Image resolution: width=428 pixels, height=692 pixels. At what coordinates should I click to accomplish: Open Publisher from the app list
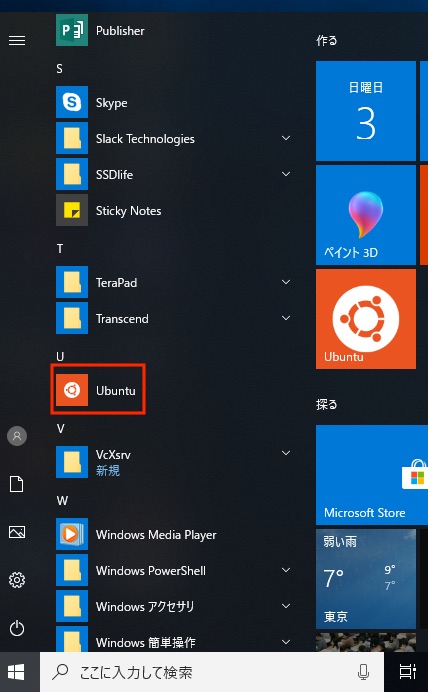click(172, 30)
